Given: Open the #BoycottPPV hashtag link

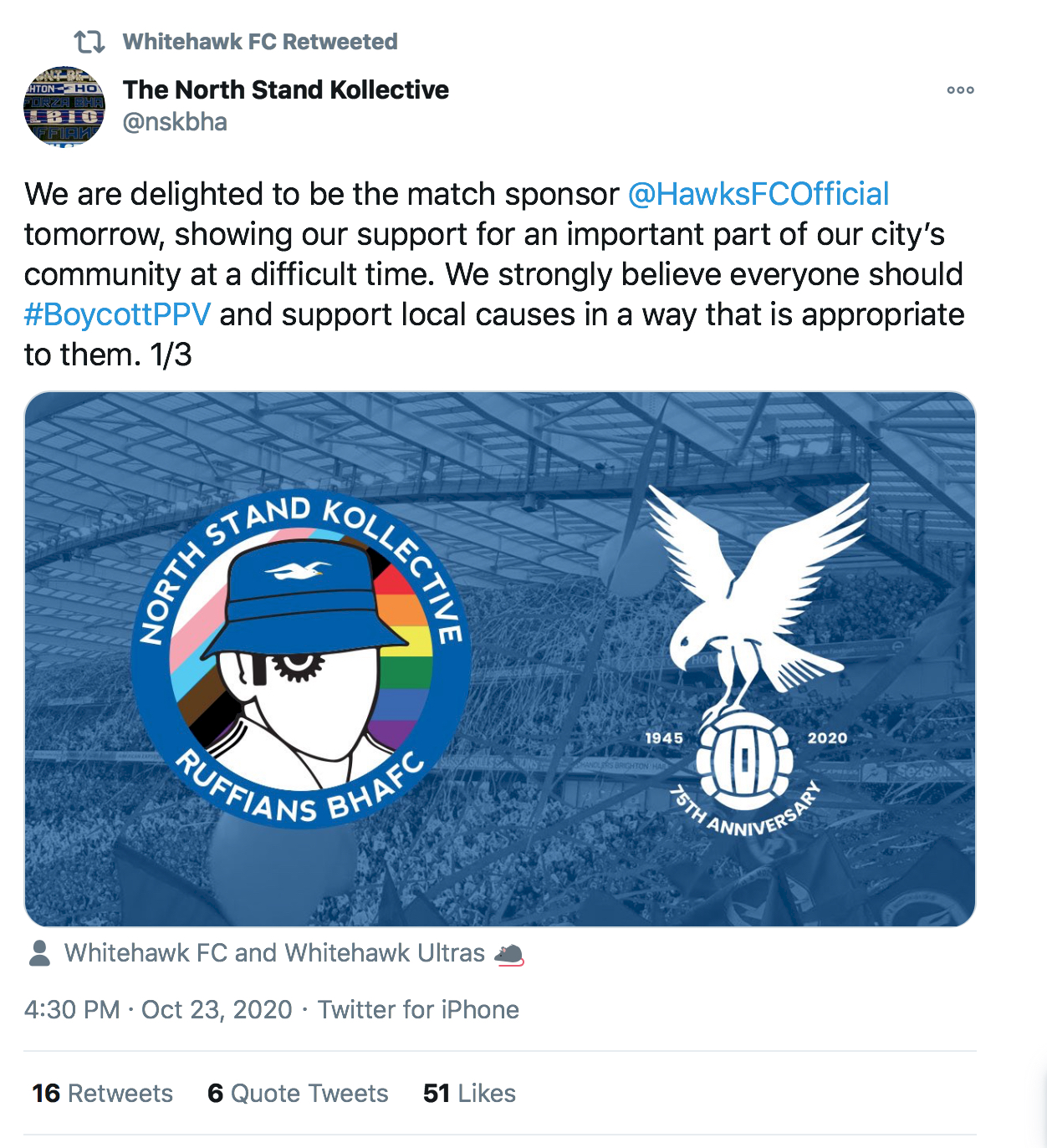Looking at the screenshot, I should tap(118, 314).
